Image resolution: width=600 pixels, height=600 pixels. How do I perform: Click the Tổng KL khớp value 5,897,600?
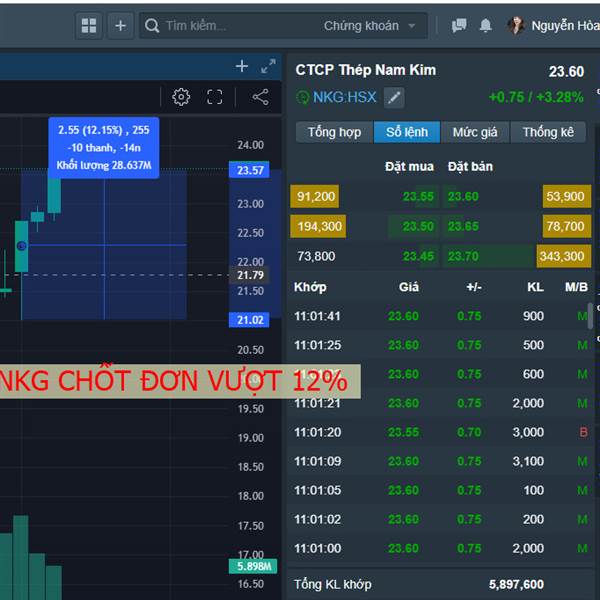click(x=516, y=584)
